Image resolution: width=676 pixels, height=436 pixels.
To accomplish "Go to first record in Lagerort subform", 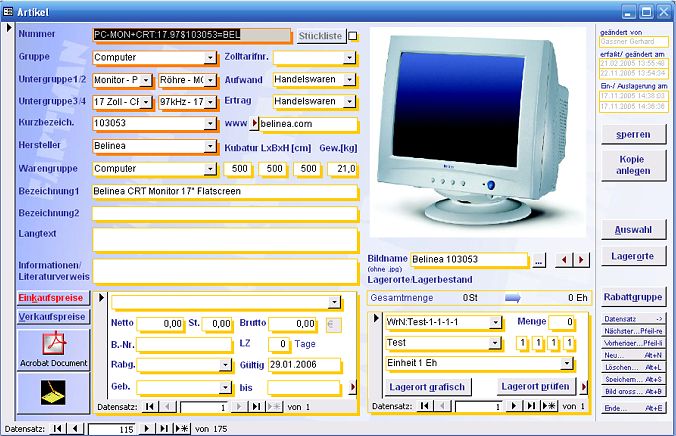I will pos(424,406).
